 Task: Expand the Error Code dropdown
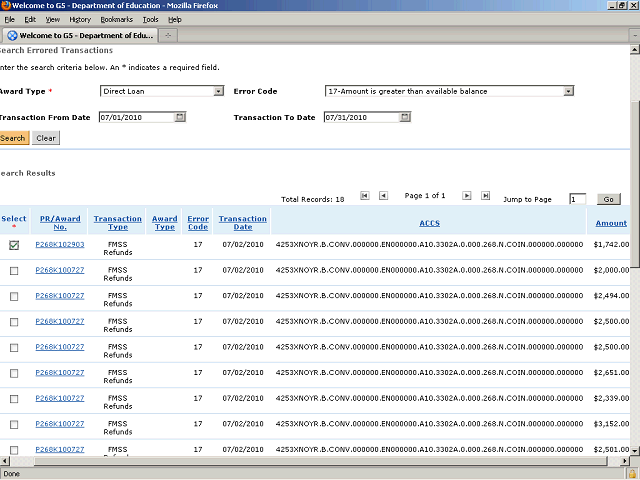568,91
